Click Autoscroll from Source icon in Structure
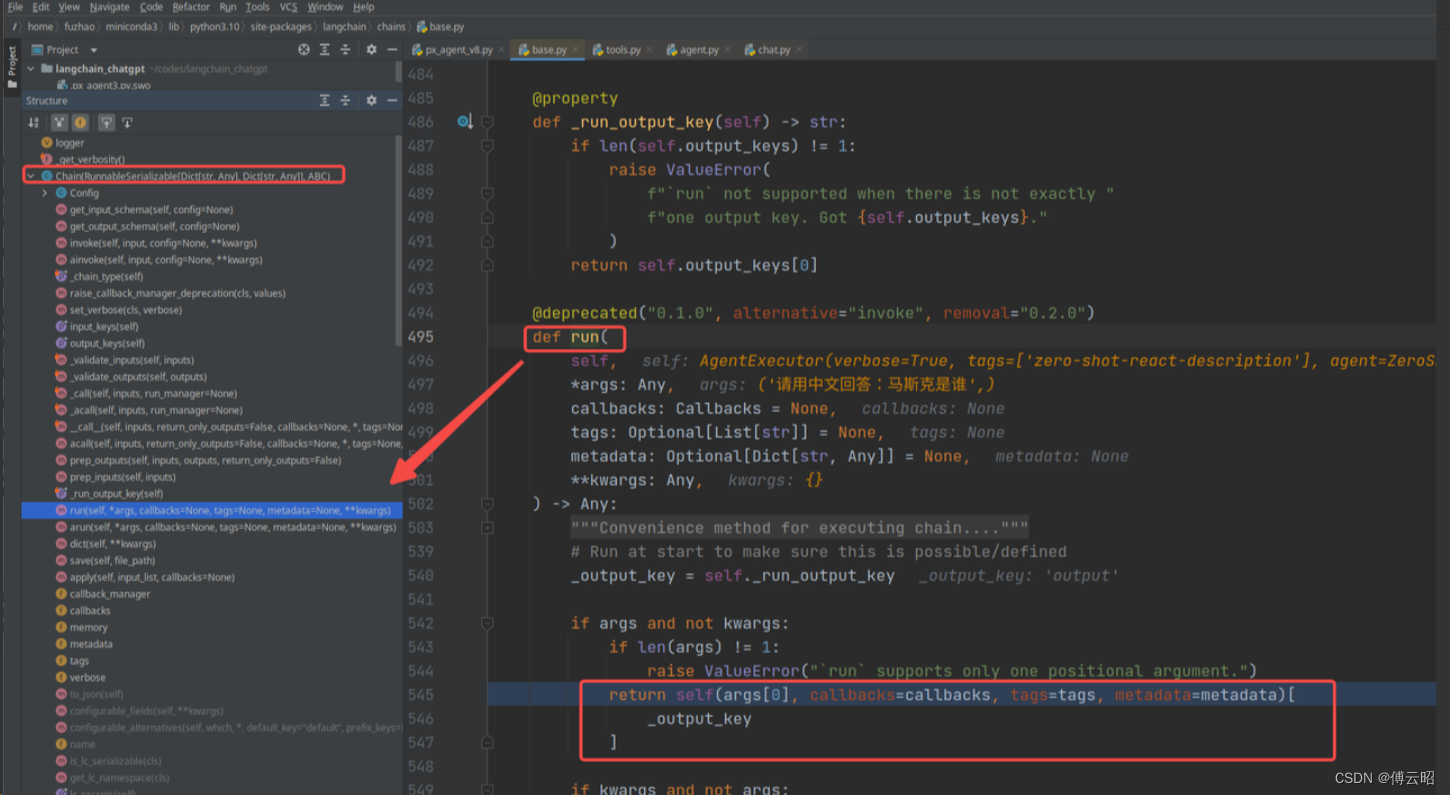The width and height of the screenshot is (1450, 795). (127, 123)
